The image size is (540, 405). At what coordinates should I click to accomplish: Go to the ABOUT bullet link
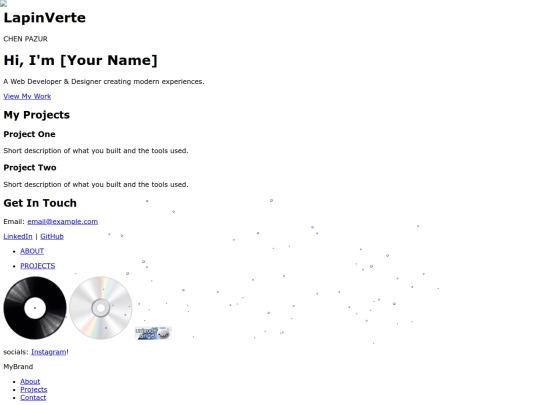(32, 251)
